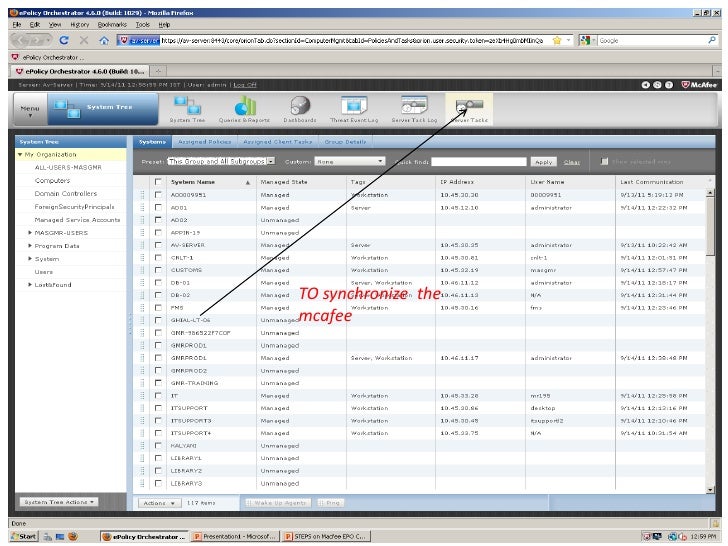This screenshot has height=546, width=728.
Task: Toggle Show selected rows checkbox
Action: click(604, 161)
